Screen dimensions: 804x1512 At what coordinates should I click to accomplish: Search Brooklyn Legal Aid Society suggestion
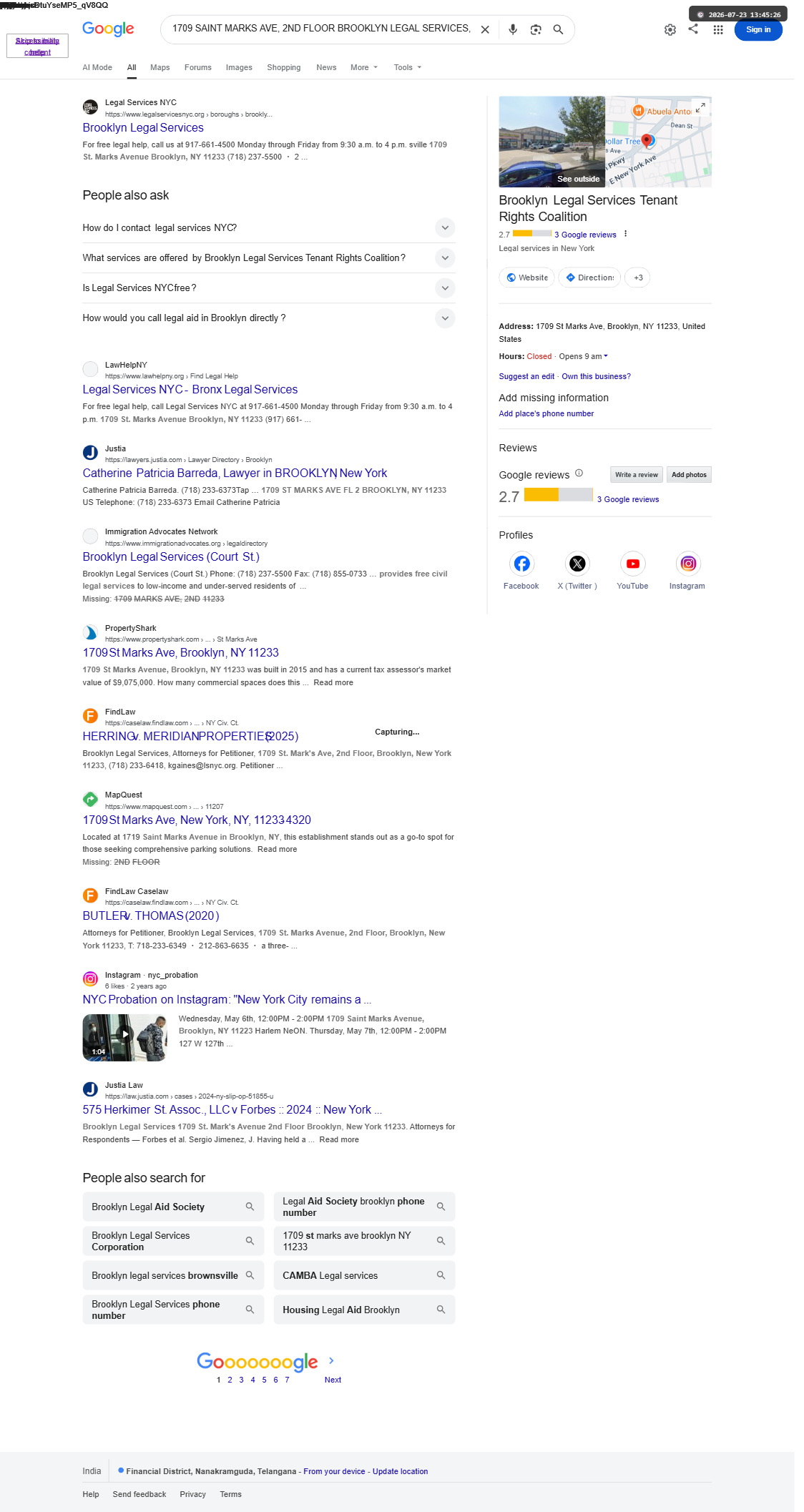click(x=173, y=1207)
